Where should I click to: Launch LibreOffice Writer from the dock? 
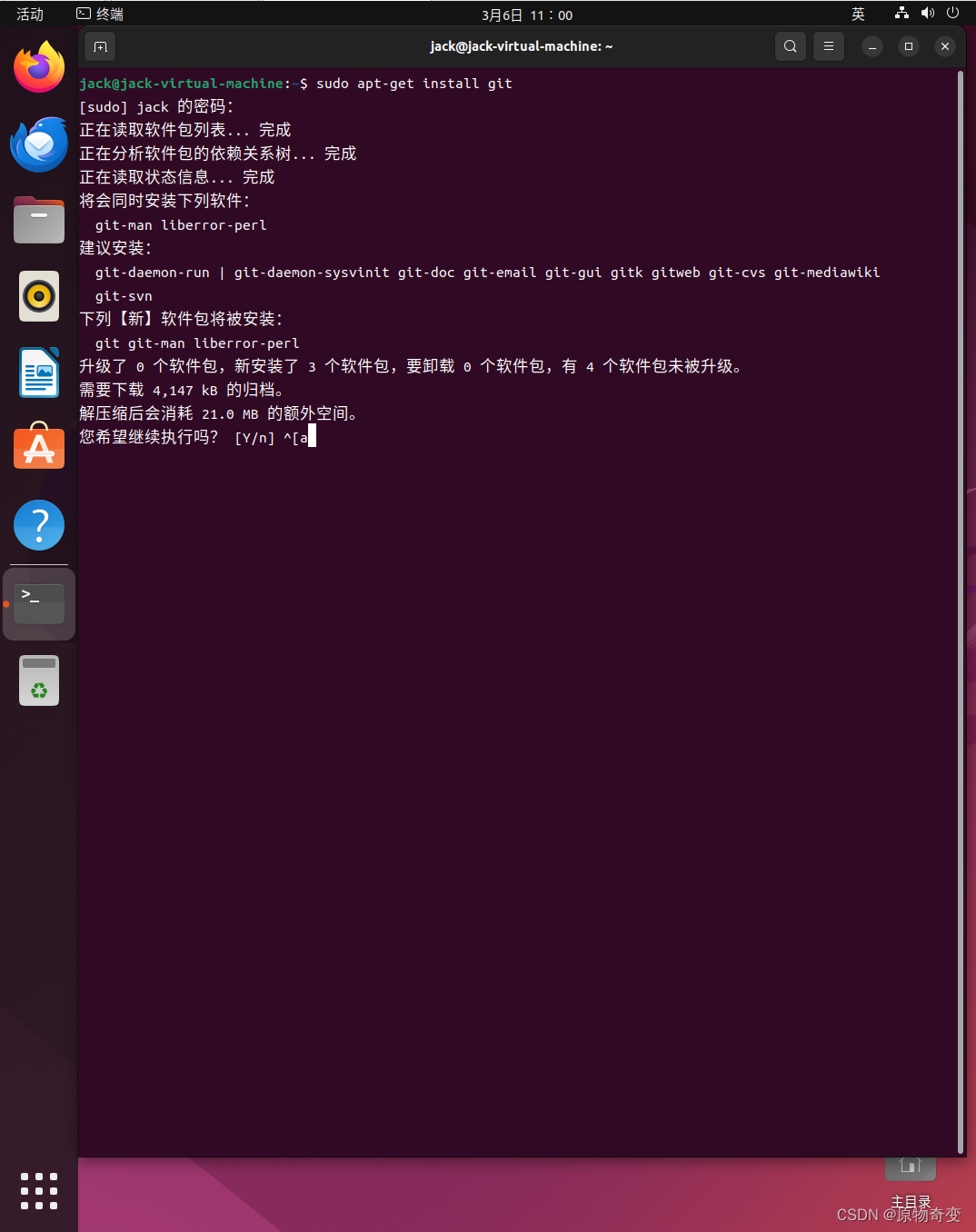tap(39, 373)
